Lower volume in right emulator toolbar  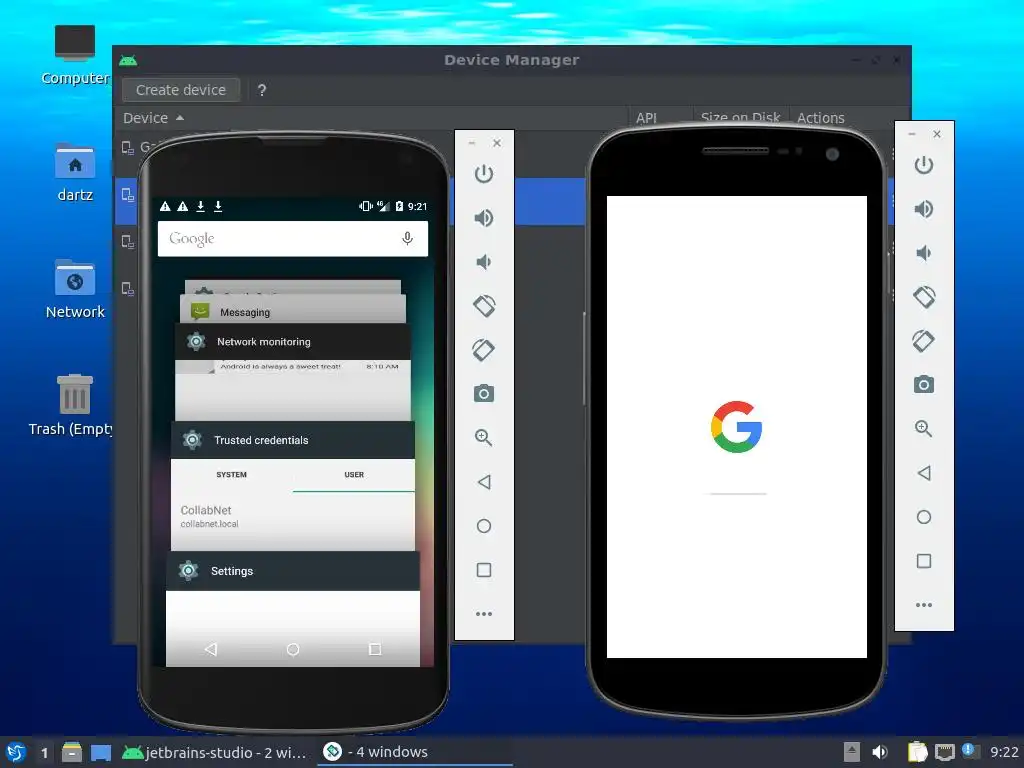click(x=923, y=253)
